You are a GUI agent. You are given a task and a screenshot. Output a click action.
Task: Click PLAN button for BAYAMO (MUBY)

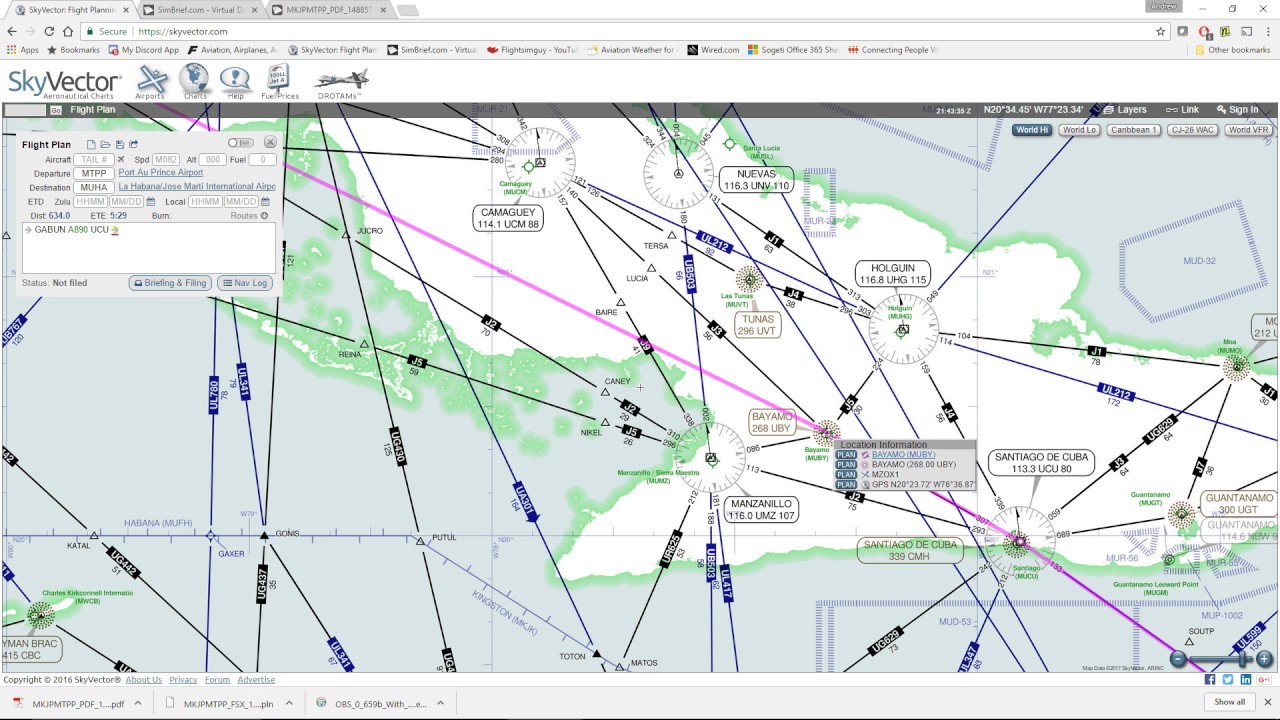point(846,455)
